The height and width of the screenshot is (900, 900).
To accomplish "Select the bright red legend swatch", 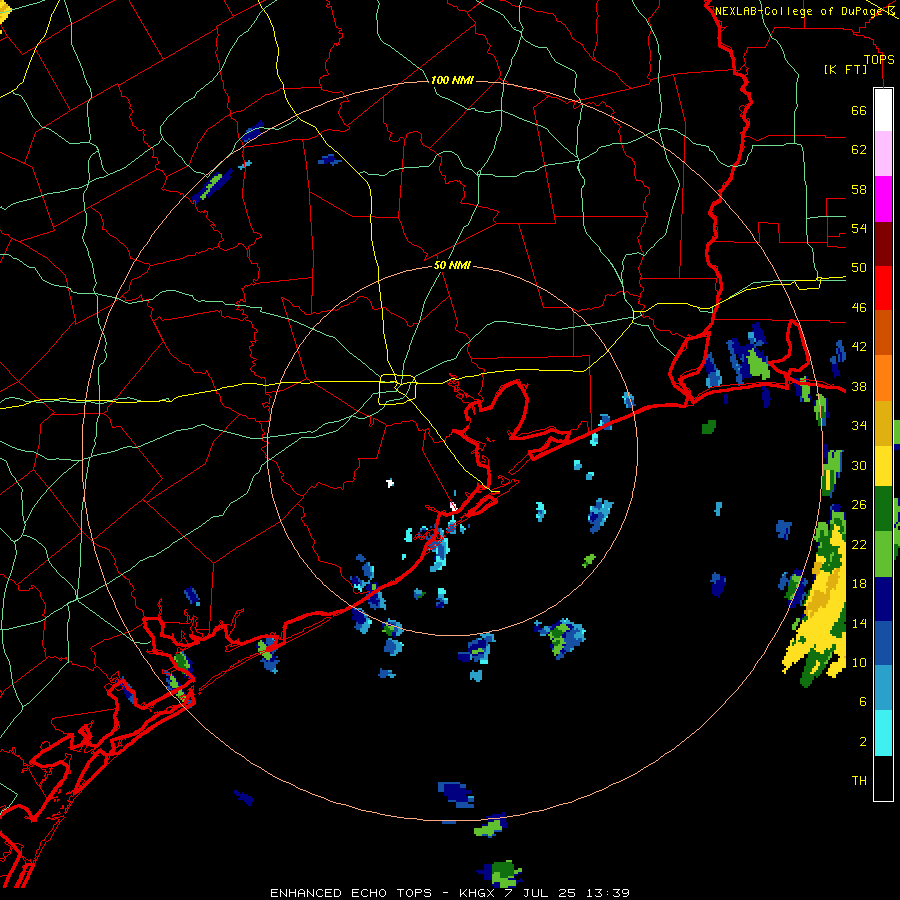I will coord(883,288).
